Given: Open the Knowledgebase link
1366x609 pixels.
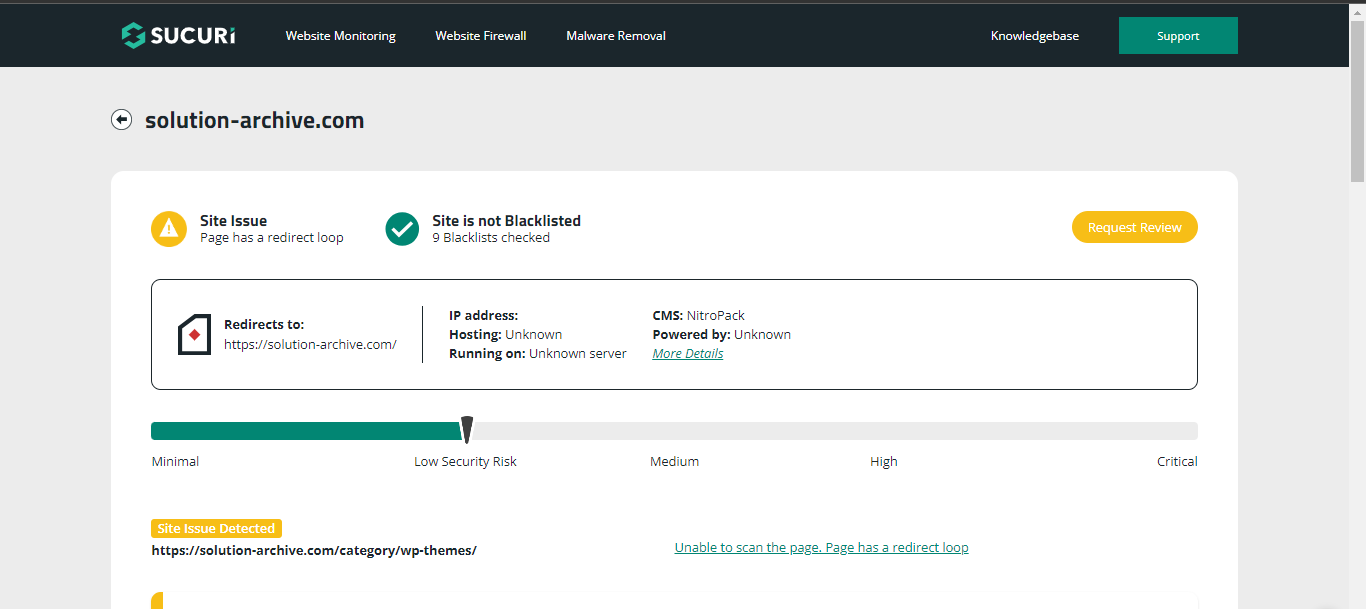Looking at the screenshot, I should tap(1035, 36).
